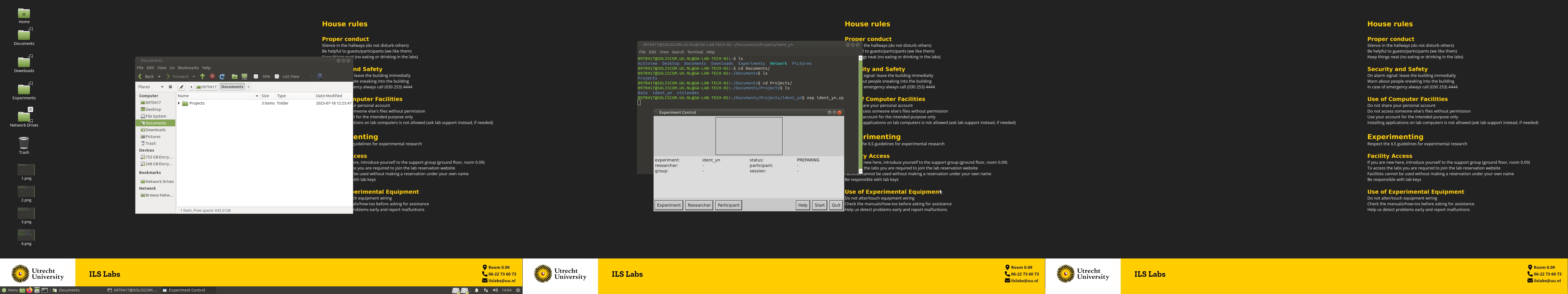Click the computer toolbar icon
1568x294 pixels.
(x=245, y=77)
